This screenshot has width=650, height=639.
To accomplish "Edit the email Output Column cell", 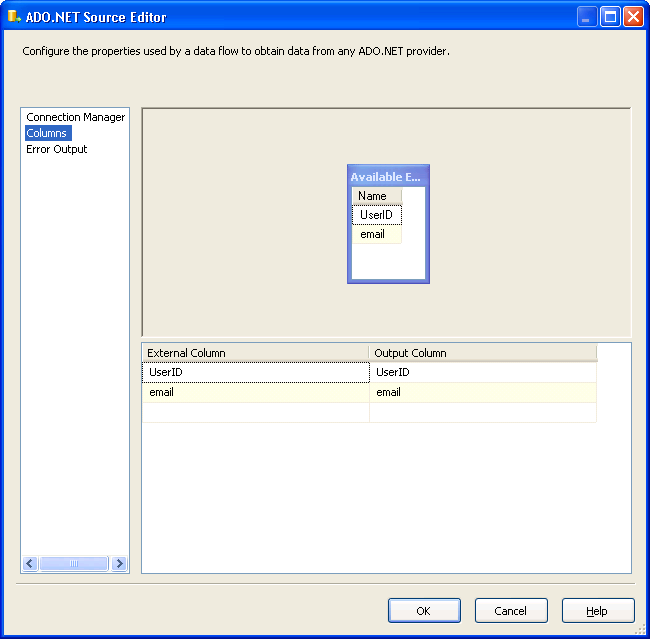I will pyautogui.click(x=483, y=392).
